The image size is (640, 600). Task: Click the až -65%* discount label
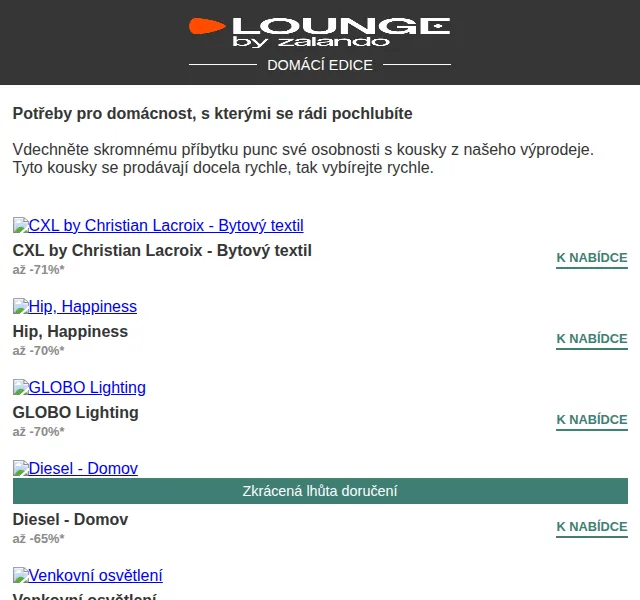click(39, 539)
